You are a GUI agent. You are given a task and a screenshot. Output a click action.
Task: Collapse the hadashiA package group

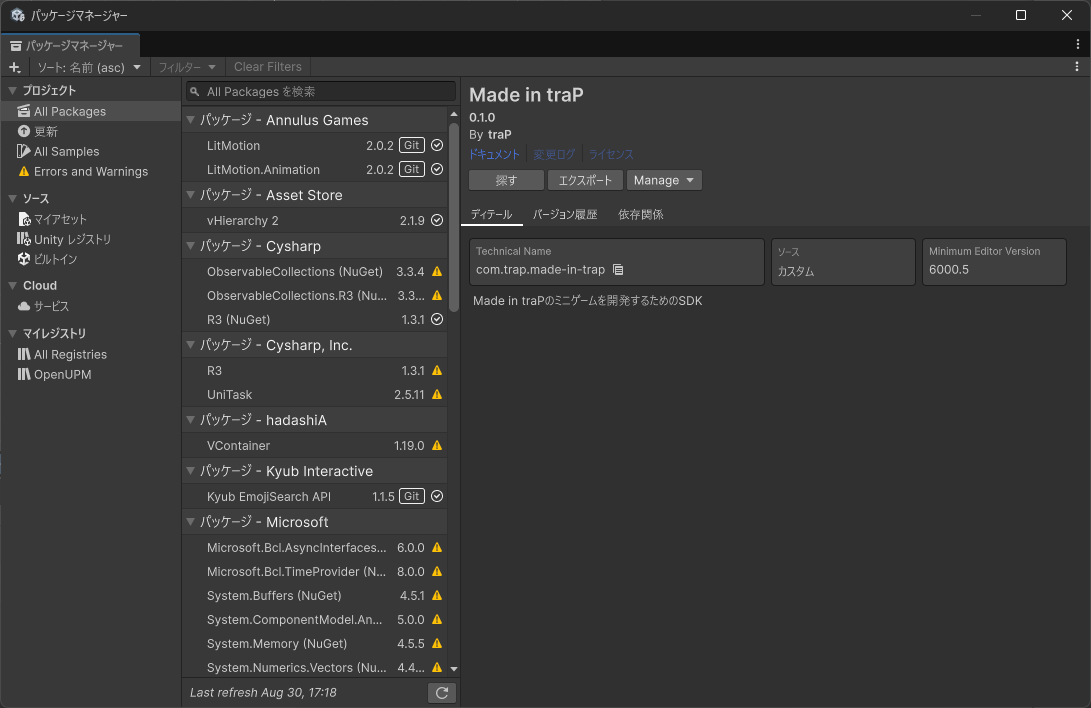click(x=191, y=420)
